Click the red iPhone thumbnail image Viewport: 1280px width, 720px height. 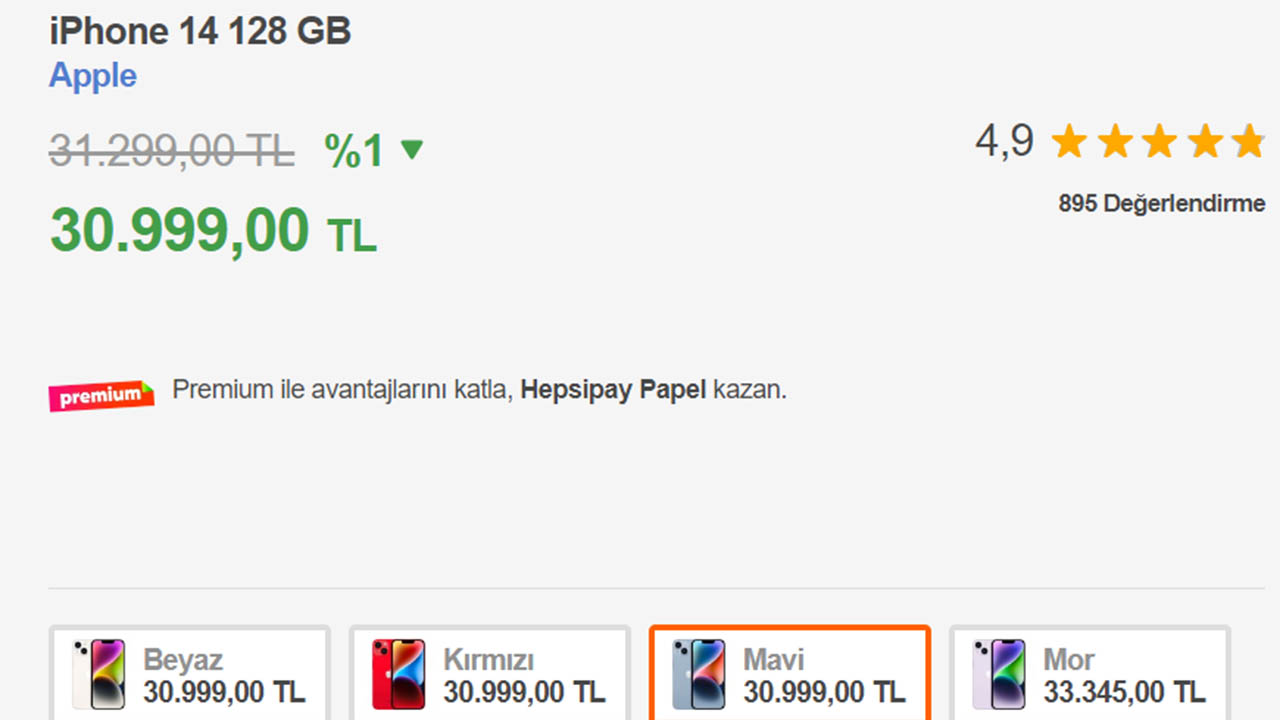[398, 674]
